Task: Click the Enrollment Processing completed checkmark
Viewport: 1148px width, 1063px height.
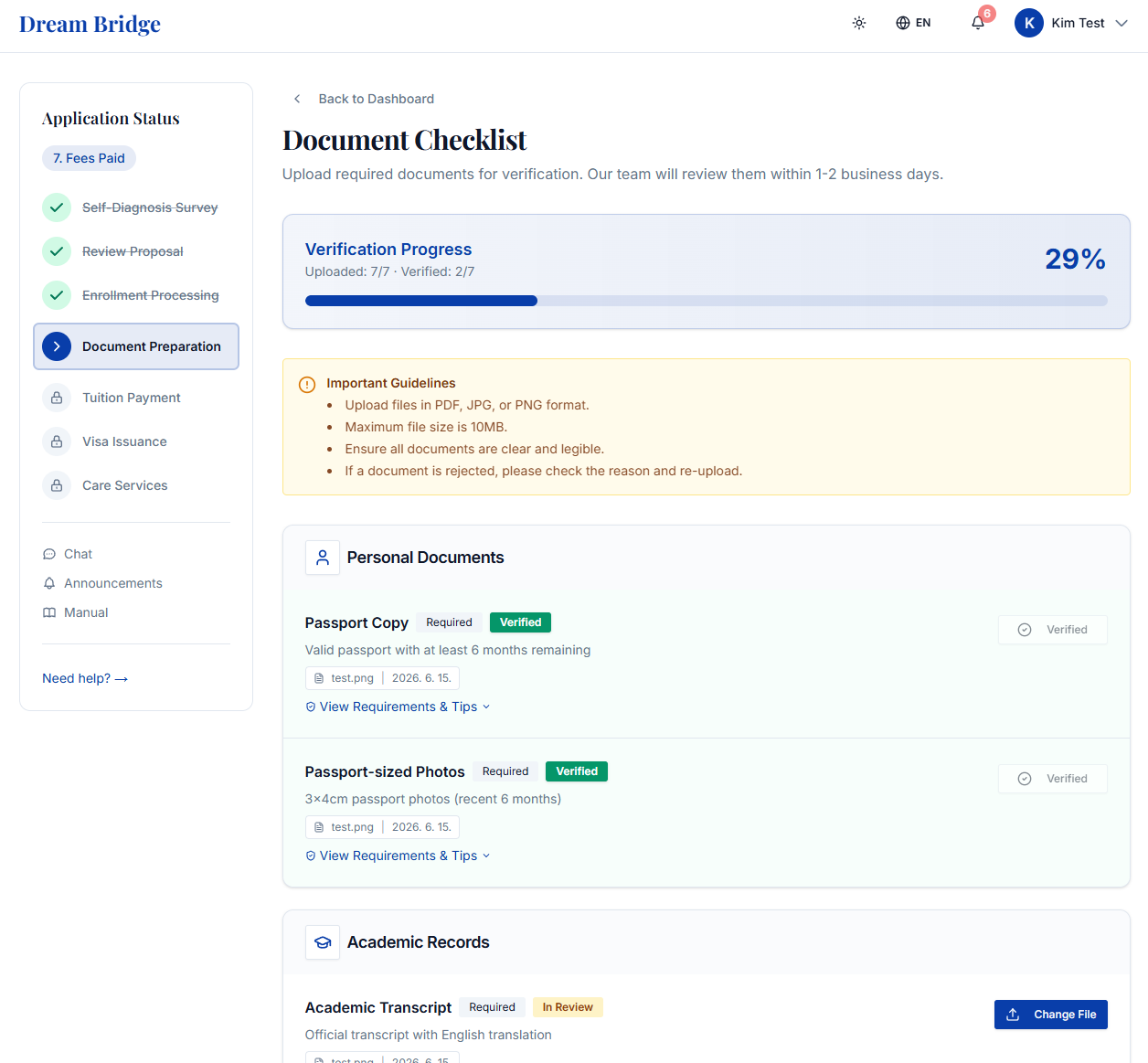Action: pos(57,295)
